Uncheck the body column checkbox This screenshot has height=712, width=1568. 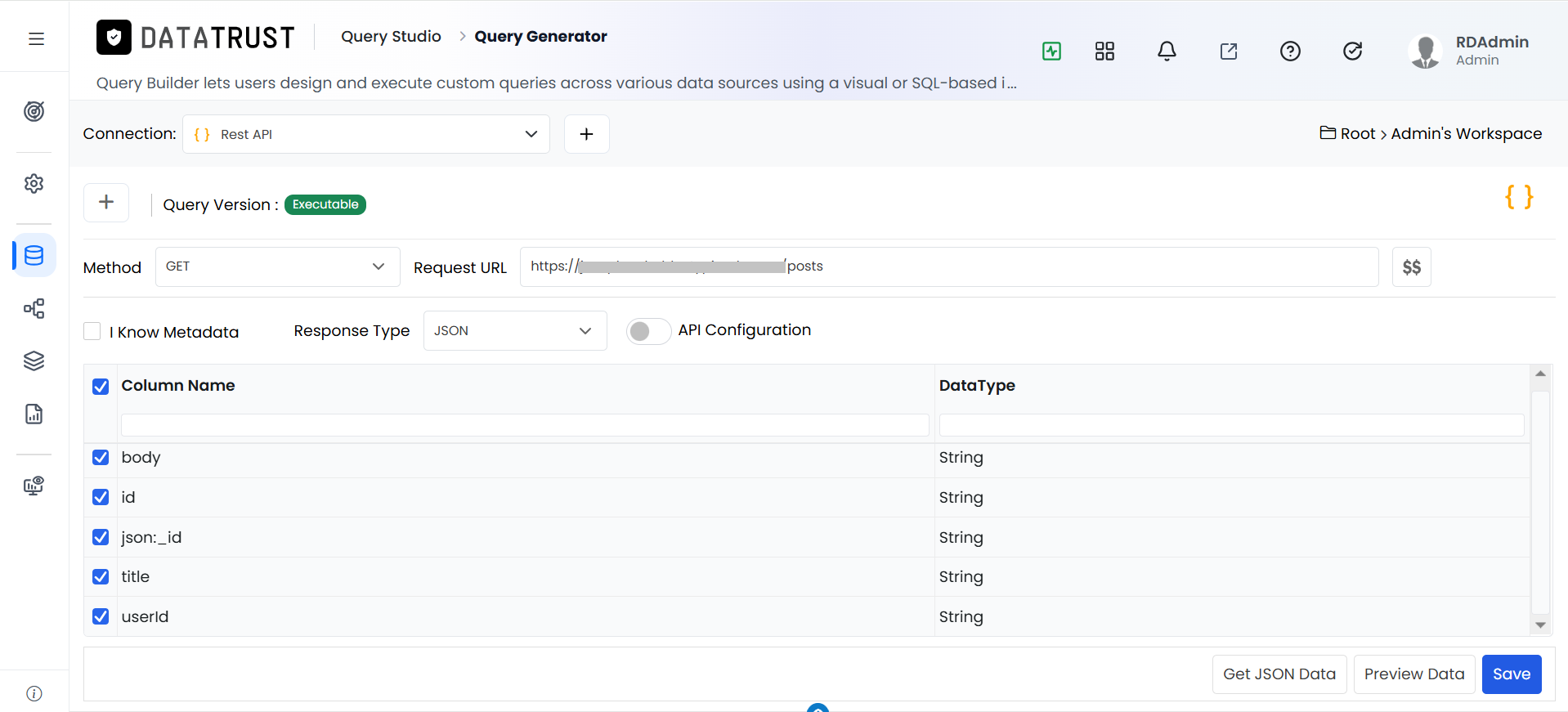(101, 457)
